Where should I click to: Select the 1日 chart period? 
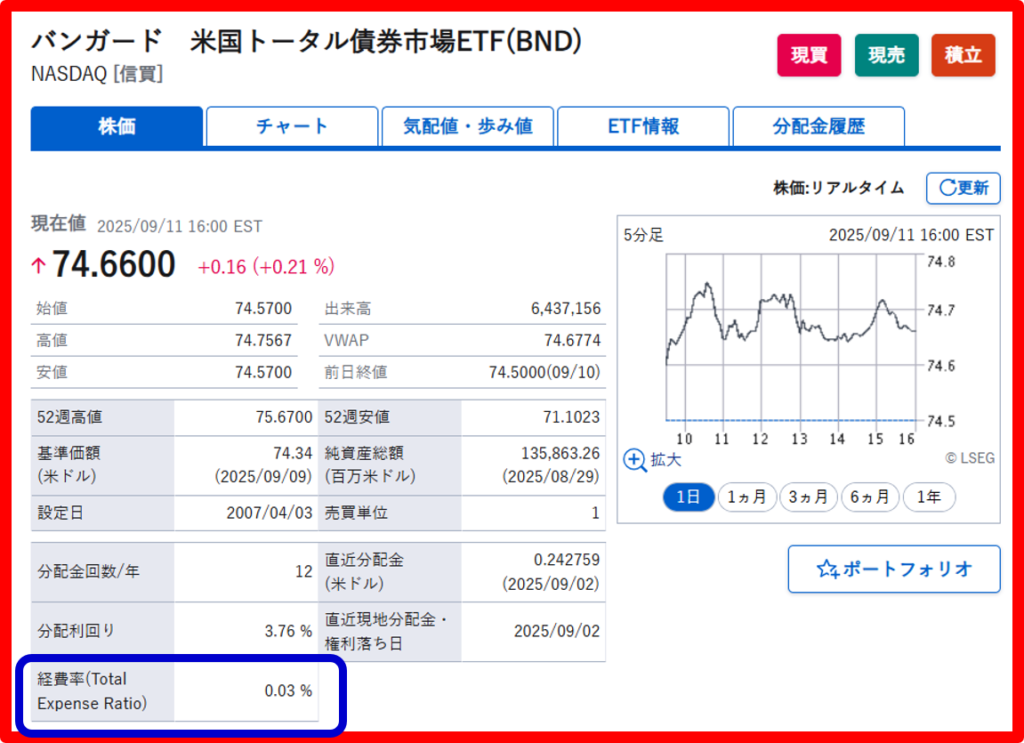tap(688, 498)
